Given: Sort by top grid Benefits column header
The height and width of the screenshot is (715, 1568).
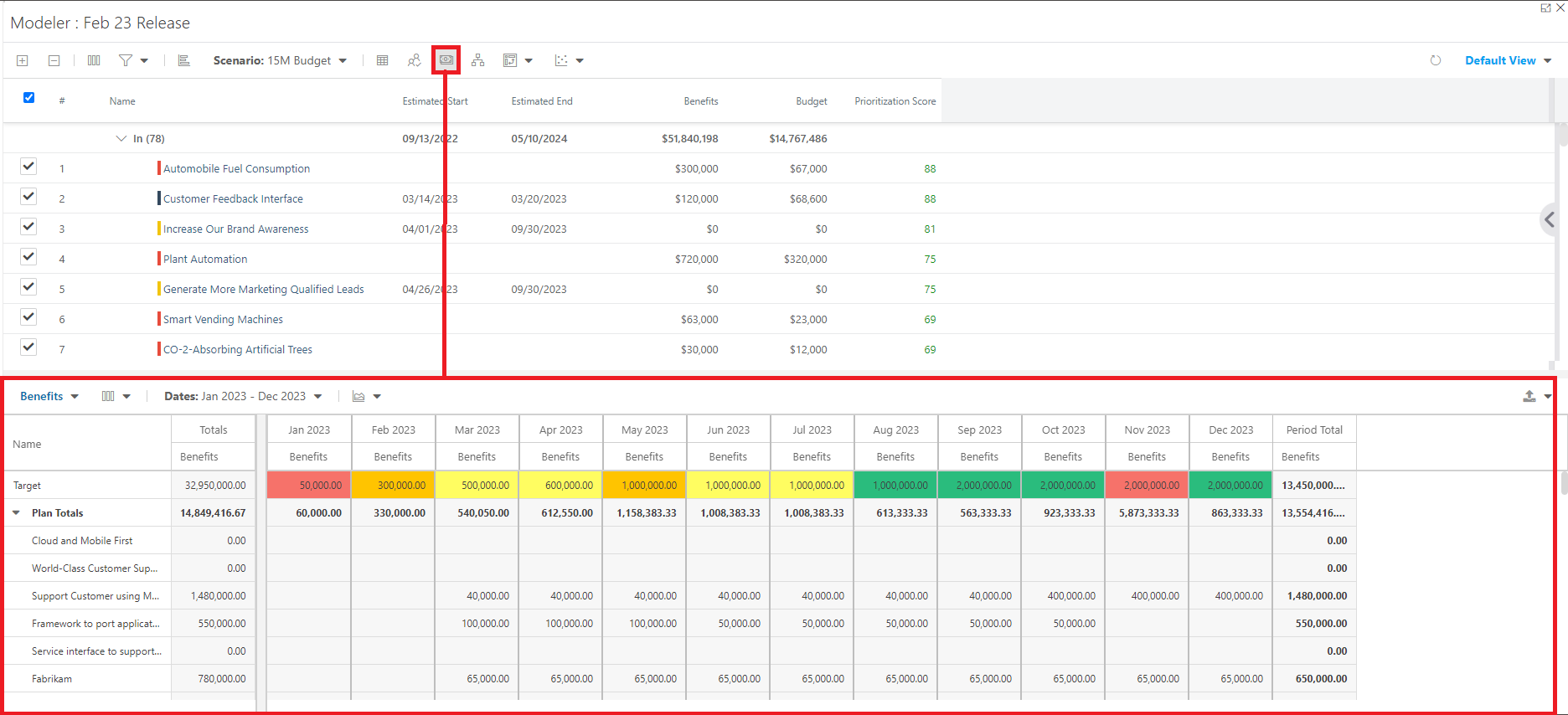Looking at the screenshot, I should pos(701,101).
